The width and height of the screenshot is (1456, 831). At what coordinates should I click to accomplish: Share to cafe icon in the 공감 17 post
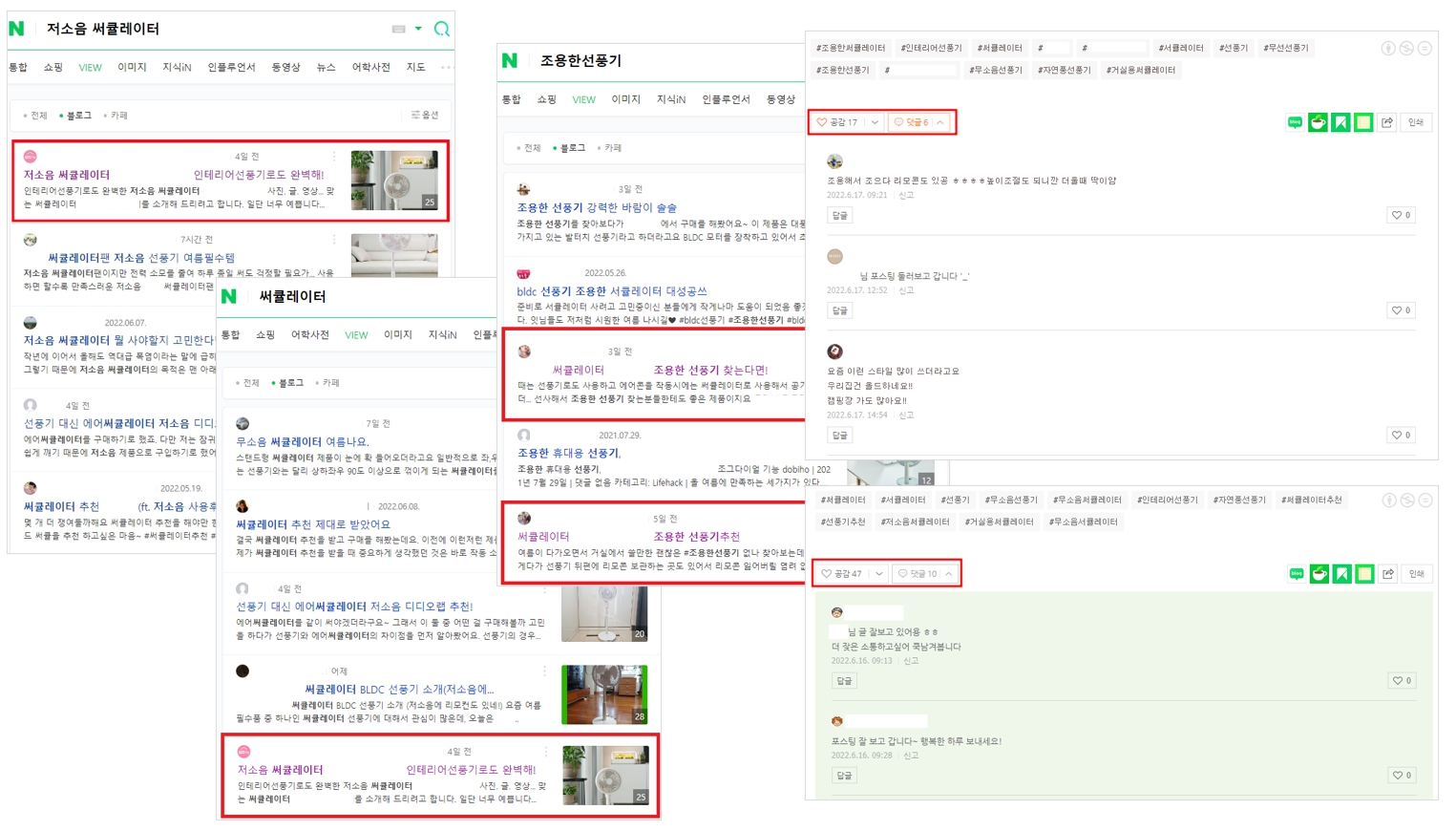1318,122
